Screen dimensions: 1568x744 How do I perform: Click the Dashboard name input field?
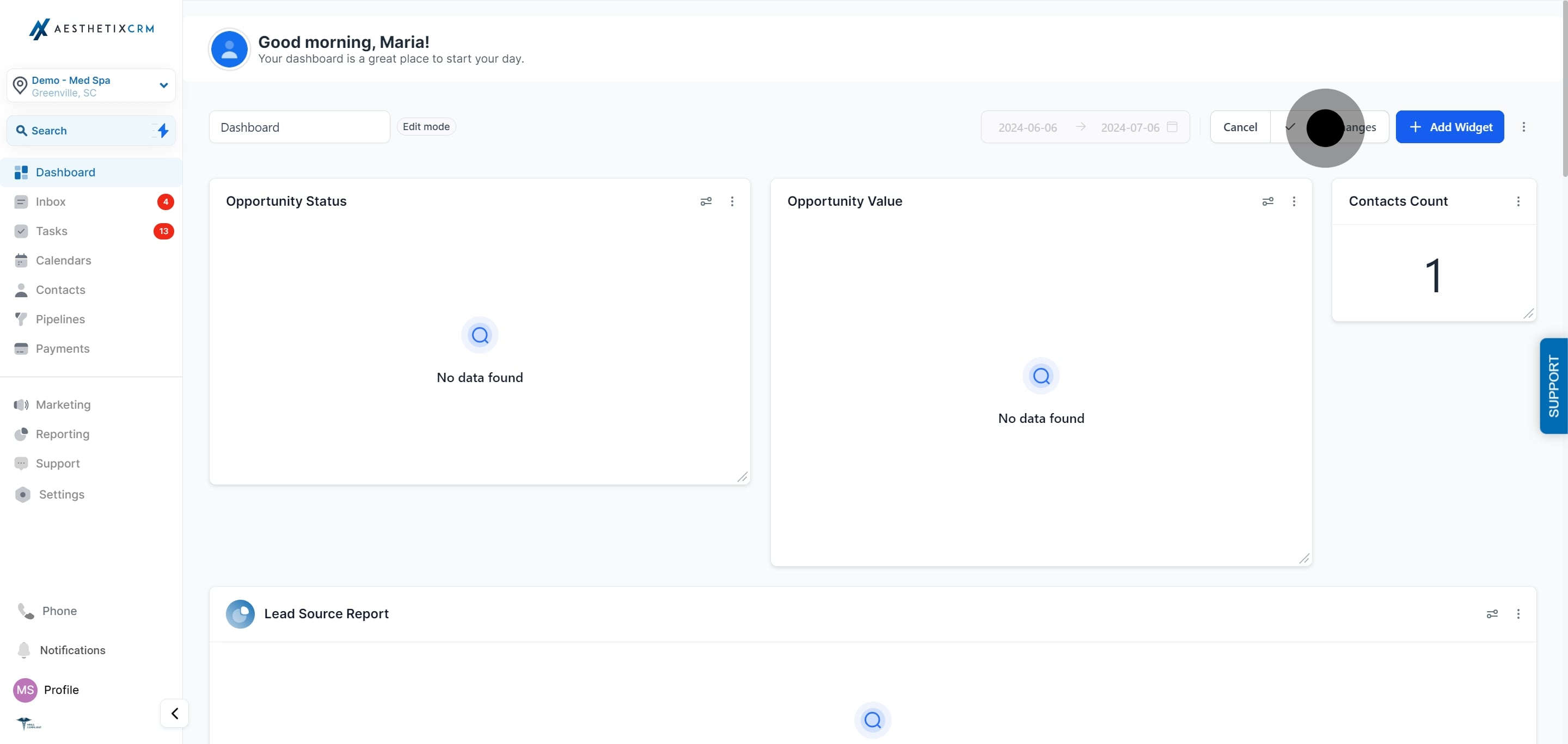pyautogui.click(x=299, y=126)
